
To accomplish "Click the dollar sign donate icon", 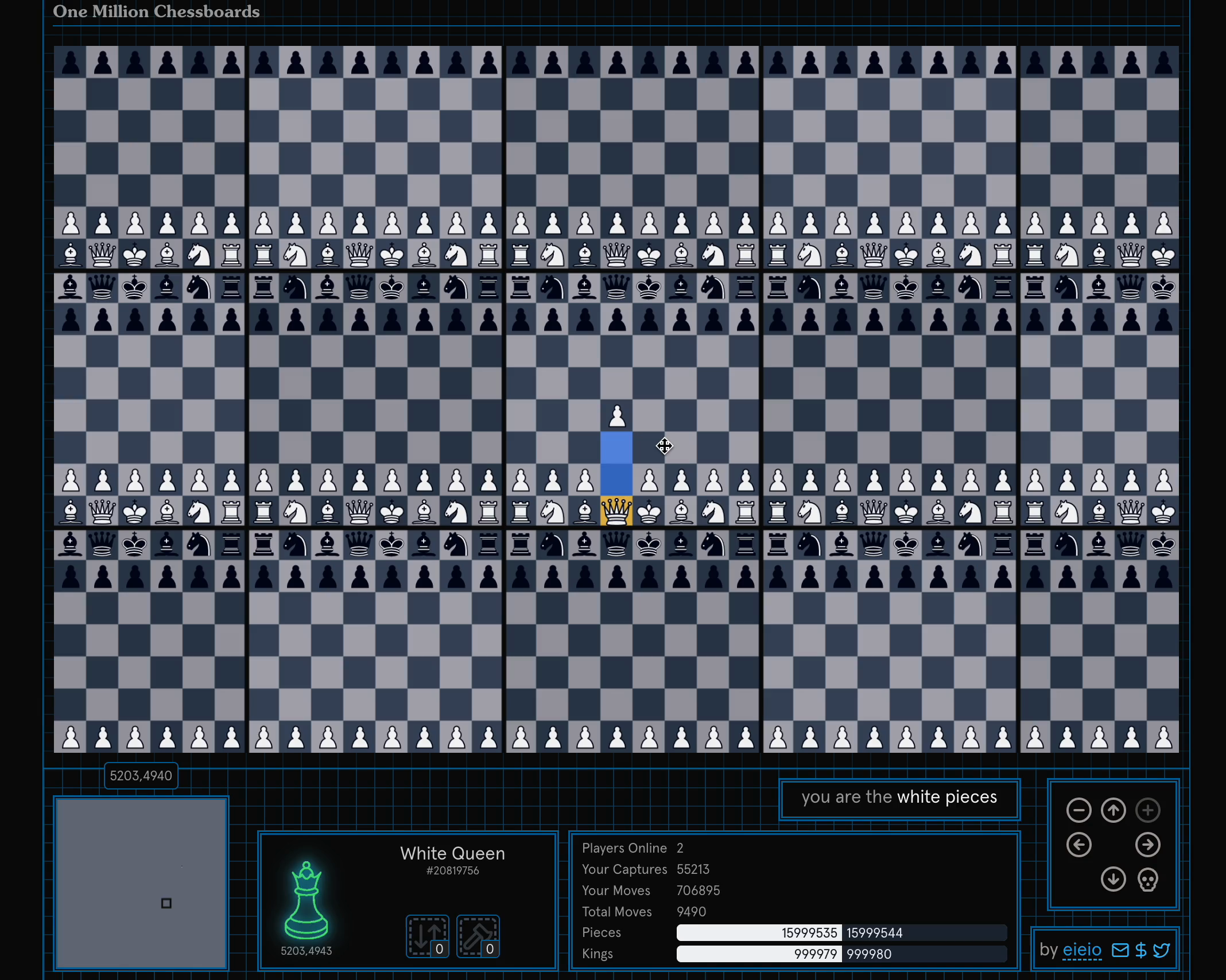I will tap(1141, 950).
